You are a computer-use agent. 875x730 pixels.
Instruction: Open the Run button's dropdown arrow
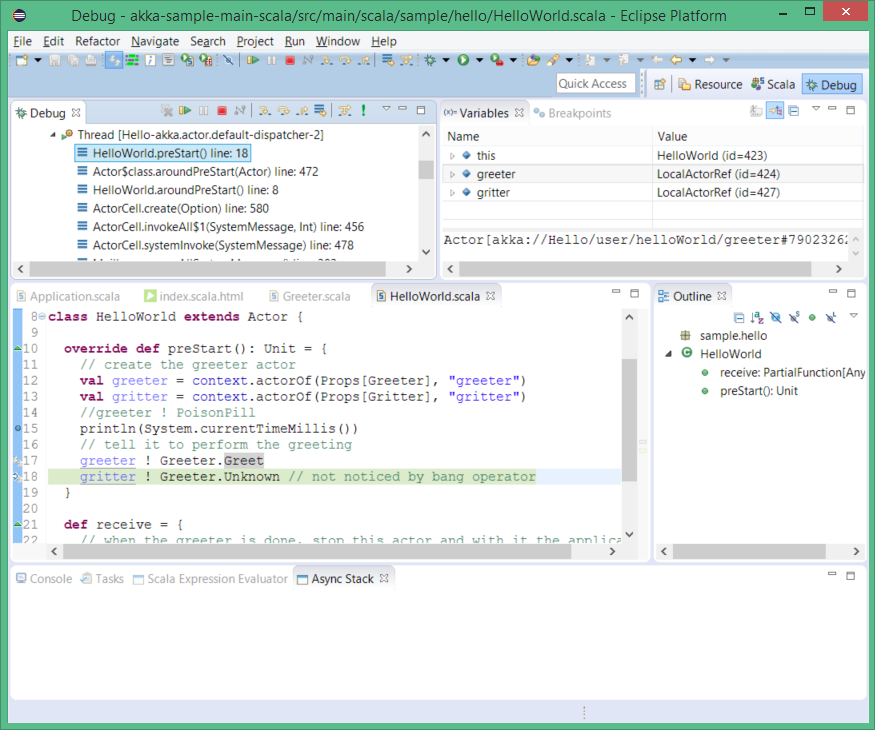[479, 61]
